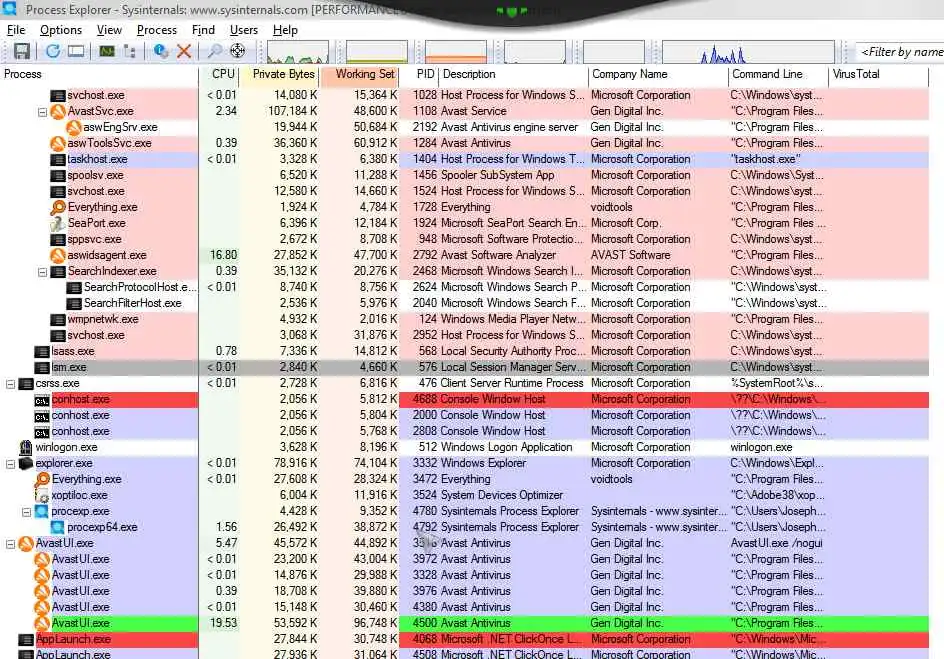The height and width of the screenshot is (659, 944).
Task: Sort by the Description column header
Action: [x=514, y=75]
